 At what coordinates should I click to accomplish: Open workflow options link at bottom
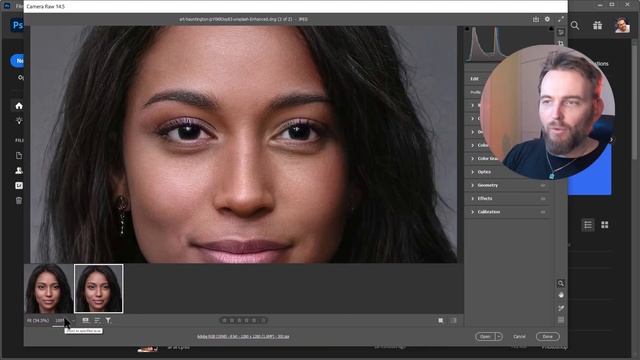pyautogui.click(x=243, y=337)
